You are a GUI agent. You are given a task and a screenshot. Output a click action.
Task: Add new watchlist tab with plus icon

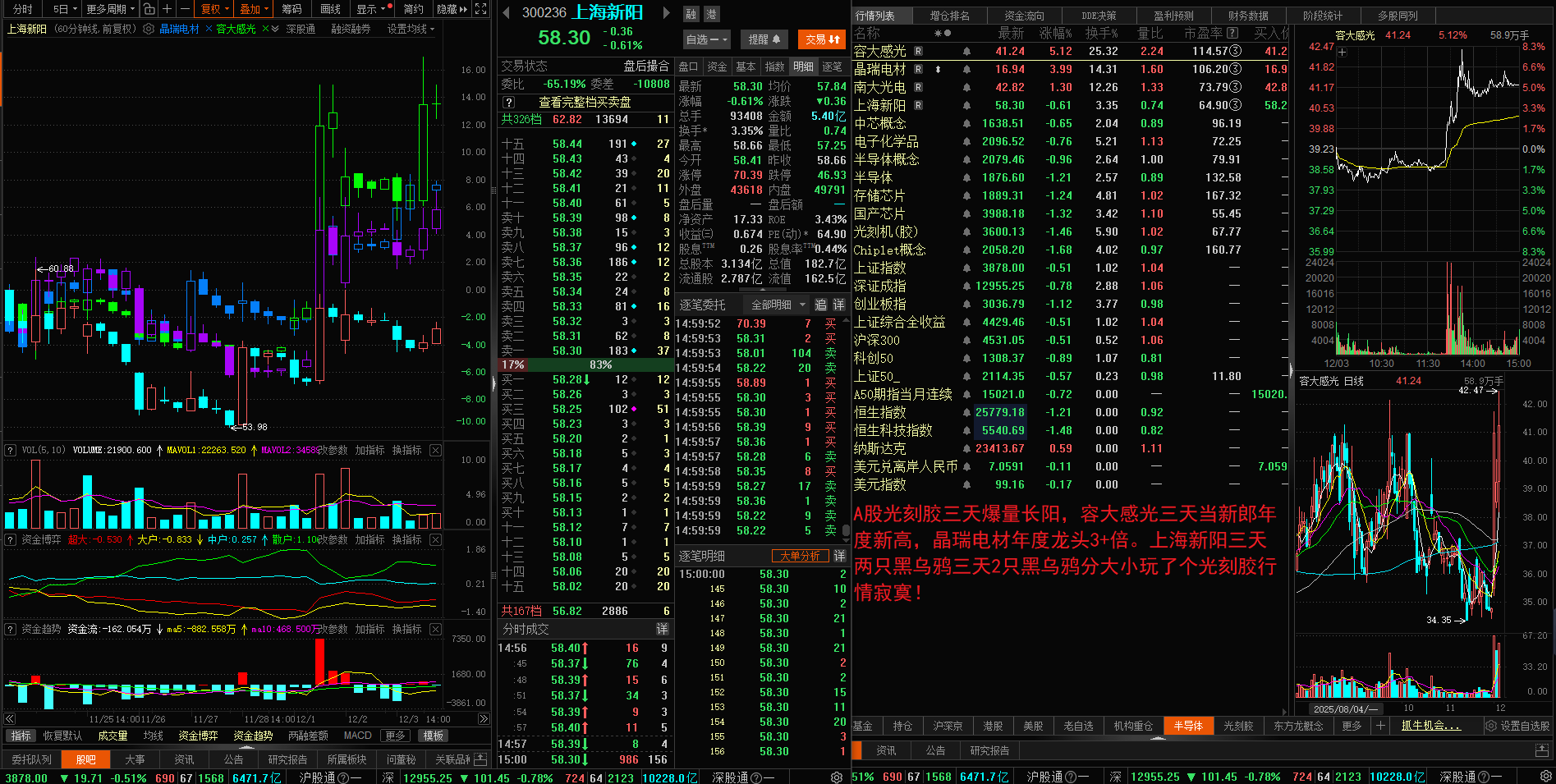pos(1380,725)
